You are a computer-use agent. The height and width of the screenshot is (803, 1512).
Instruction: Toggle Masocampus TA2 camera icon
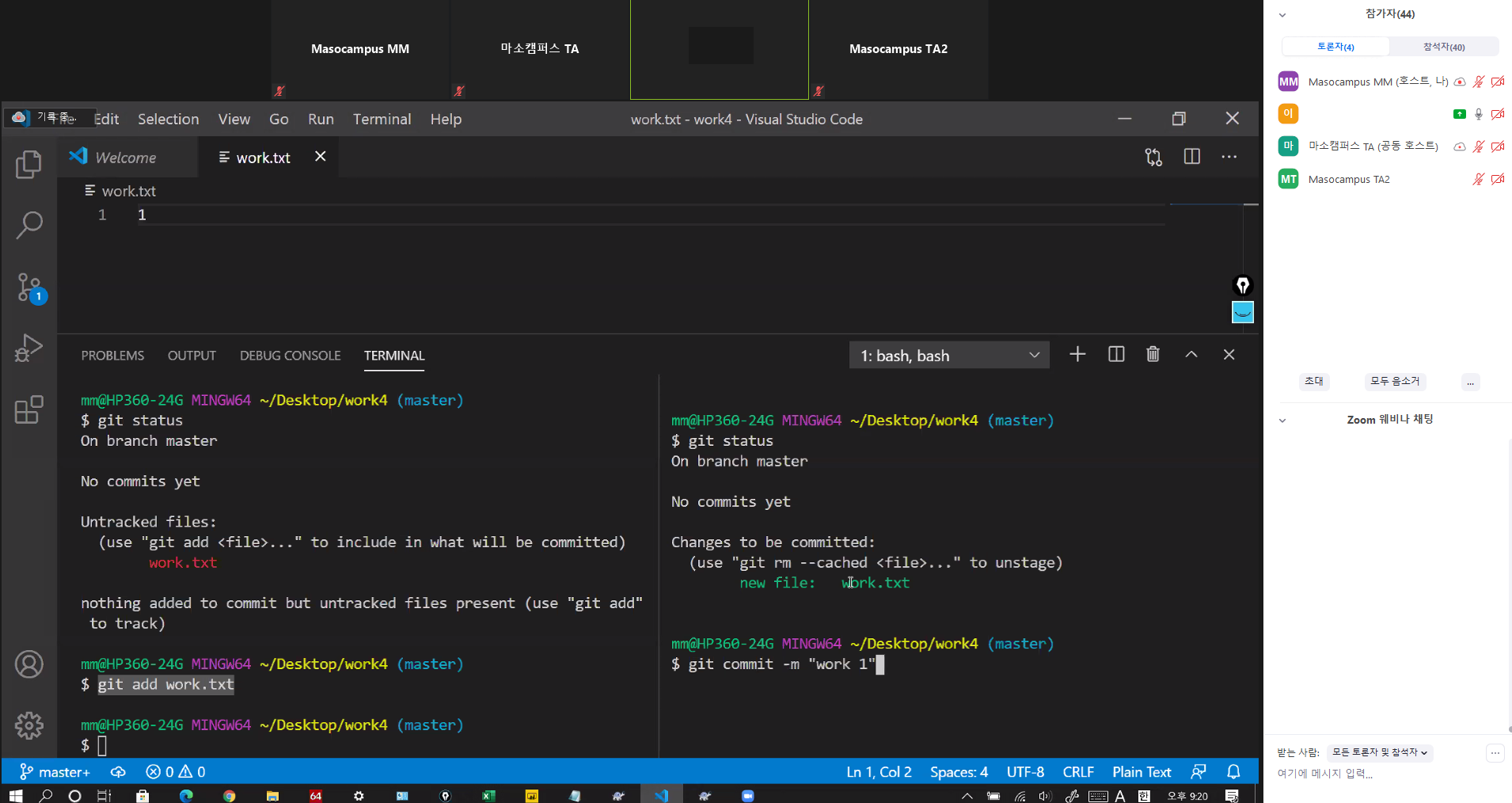click(x=1497, y=180)
